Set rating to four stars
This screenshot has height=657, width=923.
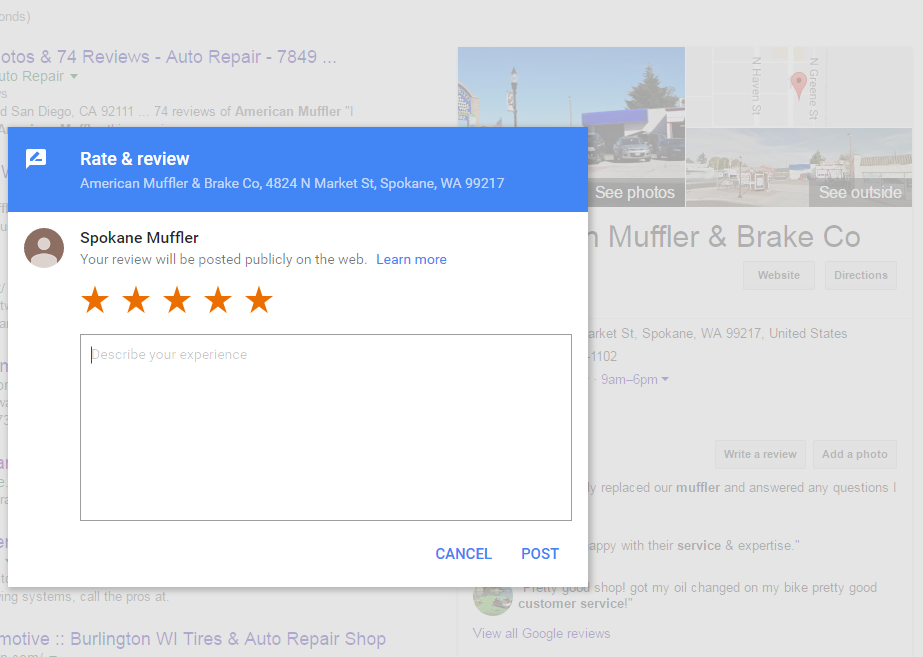[x=218, y=300]
